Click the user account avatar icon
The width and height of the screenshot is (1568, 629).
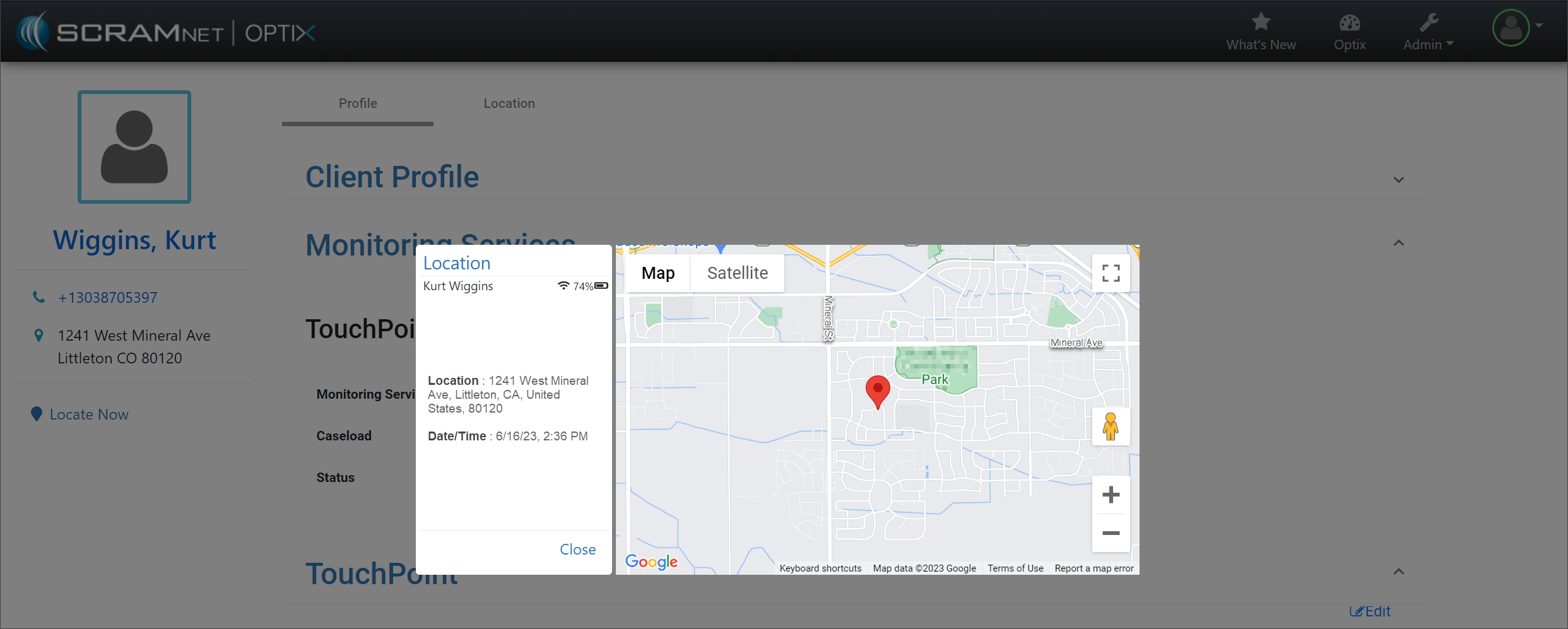1511,28
